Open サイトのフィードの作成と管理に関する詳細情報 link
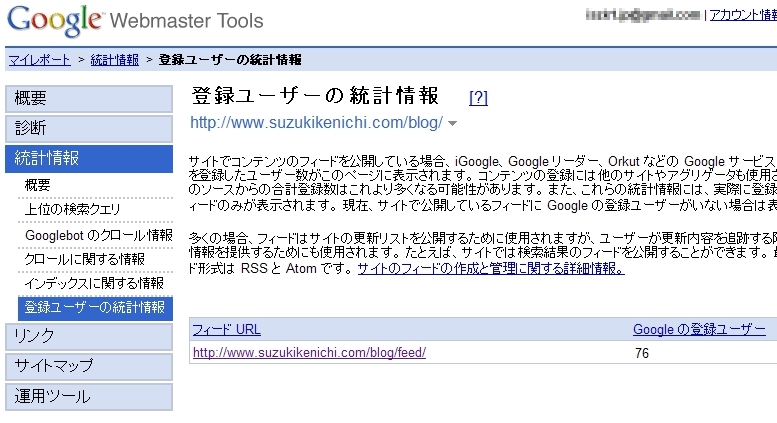This screenshot has width=777, height=423. point(491,268)
